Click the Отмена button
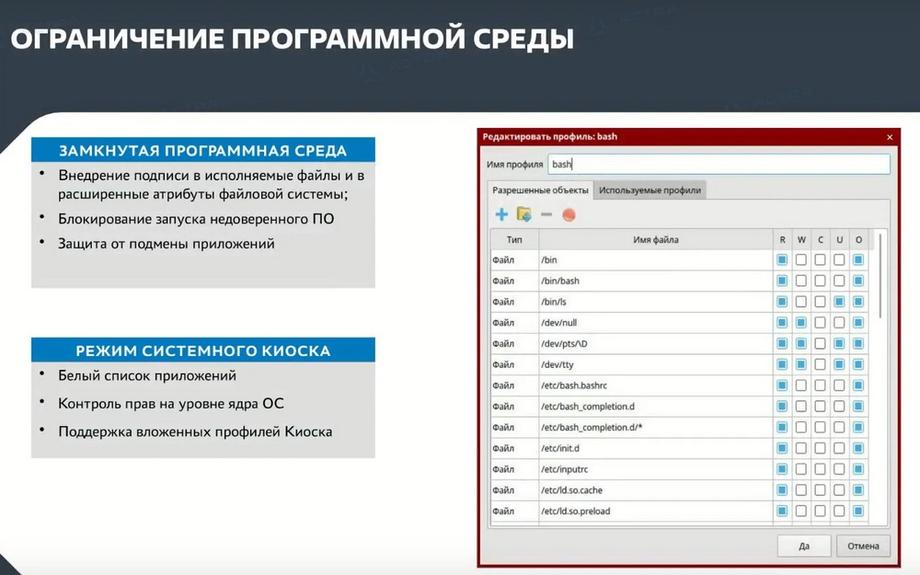This screenshot has width=920, height=575. (863, 546)
